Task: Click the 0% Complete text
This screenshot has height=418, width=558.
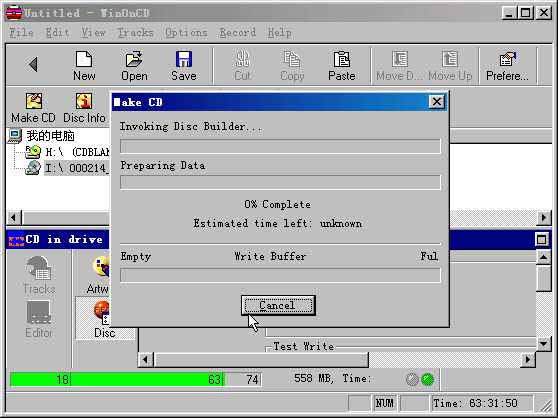Action: (277, 205)
